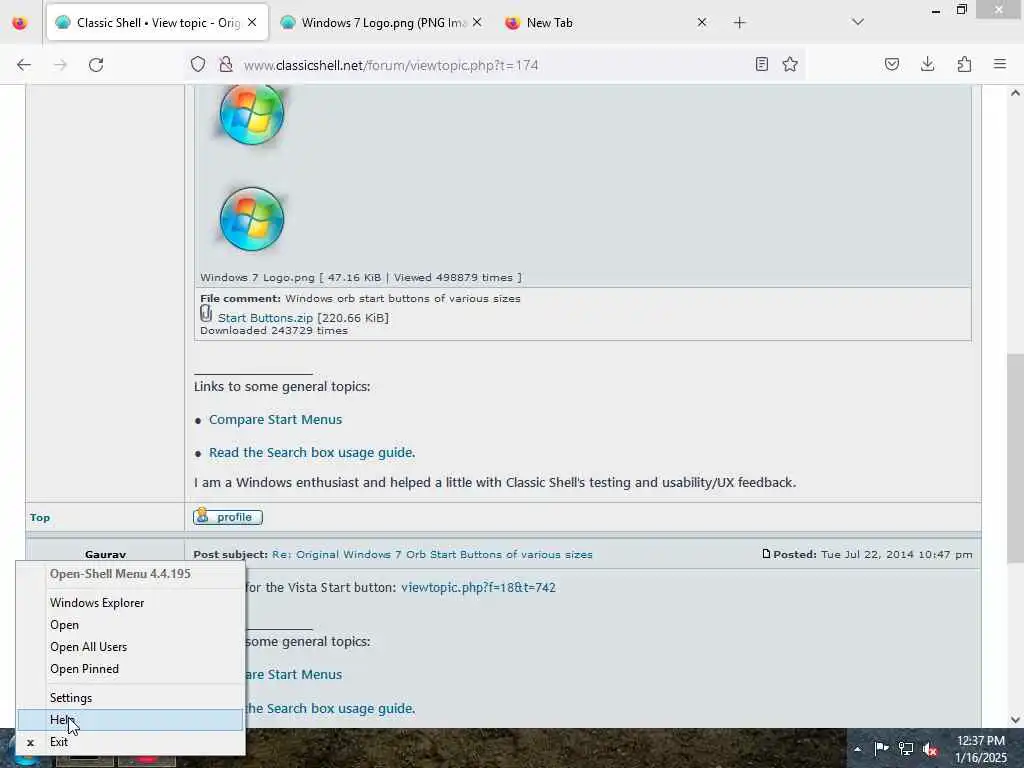Screen dimensions: 1024x768
Task: Click the Downloaded 243729 times text
Action: [x=274, y=330]
